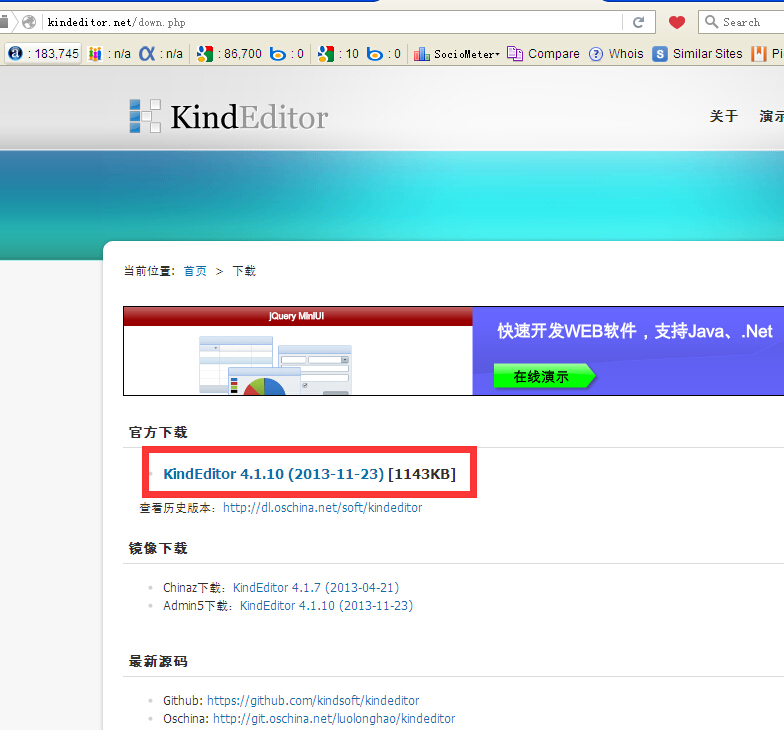Open the dl.oschina.net history versions link
784x730 pixels.
(322, 508)
